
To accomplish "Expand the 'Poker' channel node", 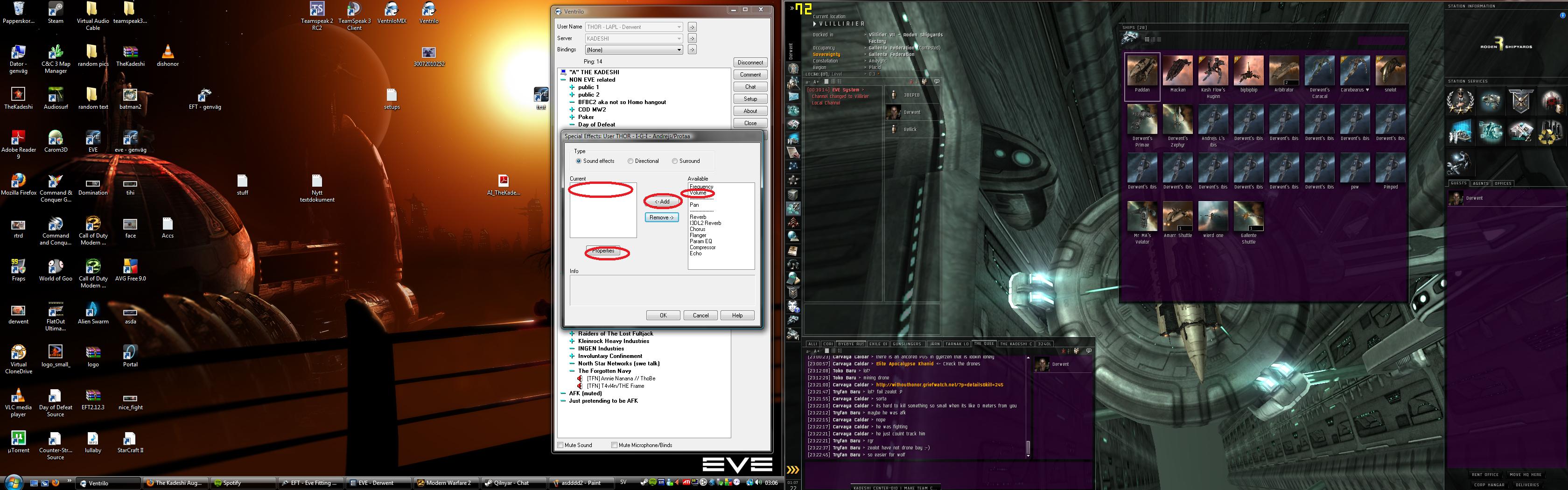I will click(x=572, y=117).
